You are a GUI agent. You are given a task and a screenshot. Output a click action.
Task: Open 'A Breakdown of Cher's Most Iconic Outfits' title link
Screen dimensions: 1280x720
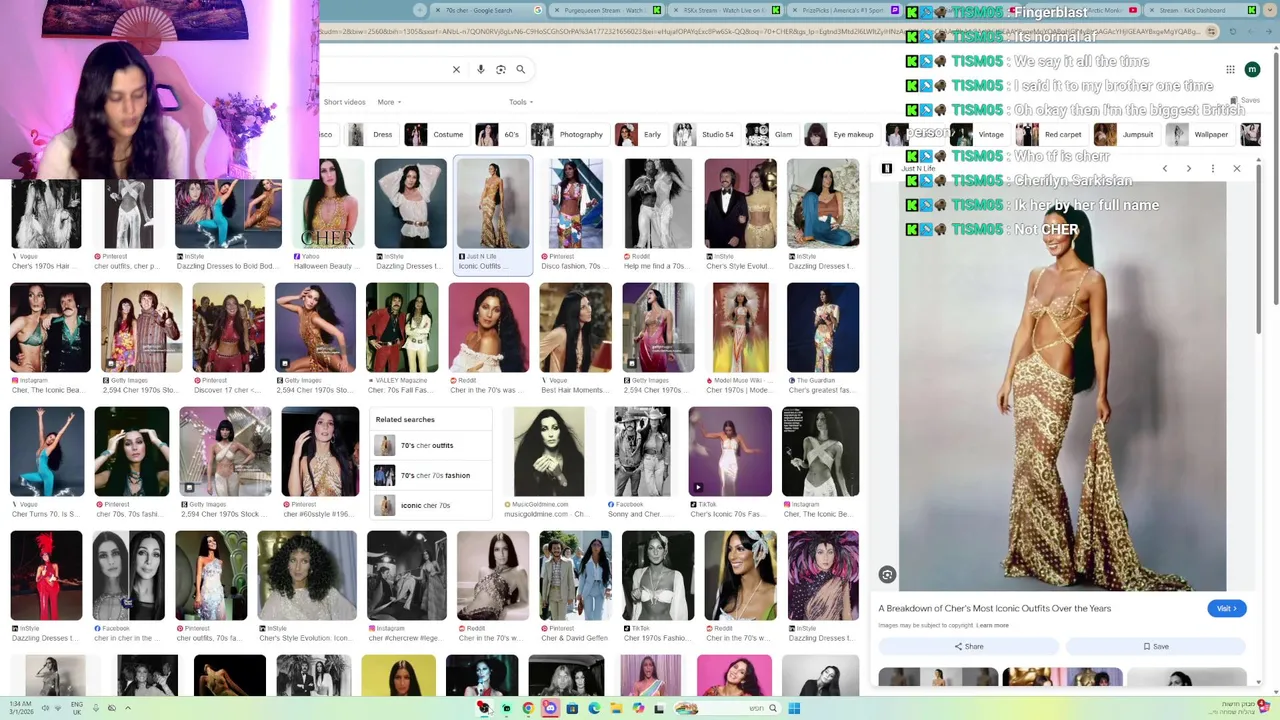click(x=995, y=608)
